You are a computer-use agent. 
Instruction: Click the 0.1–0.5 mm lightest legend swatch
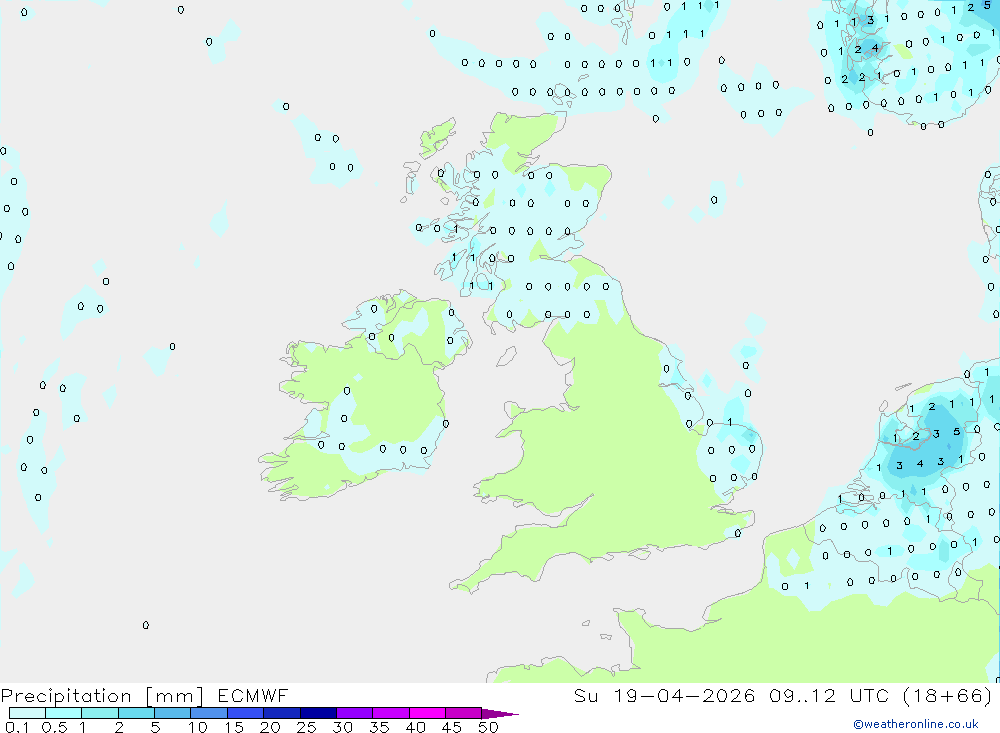[x=27, y=713]
